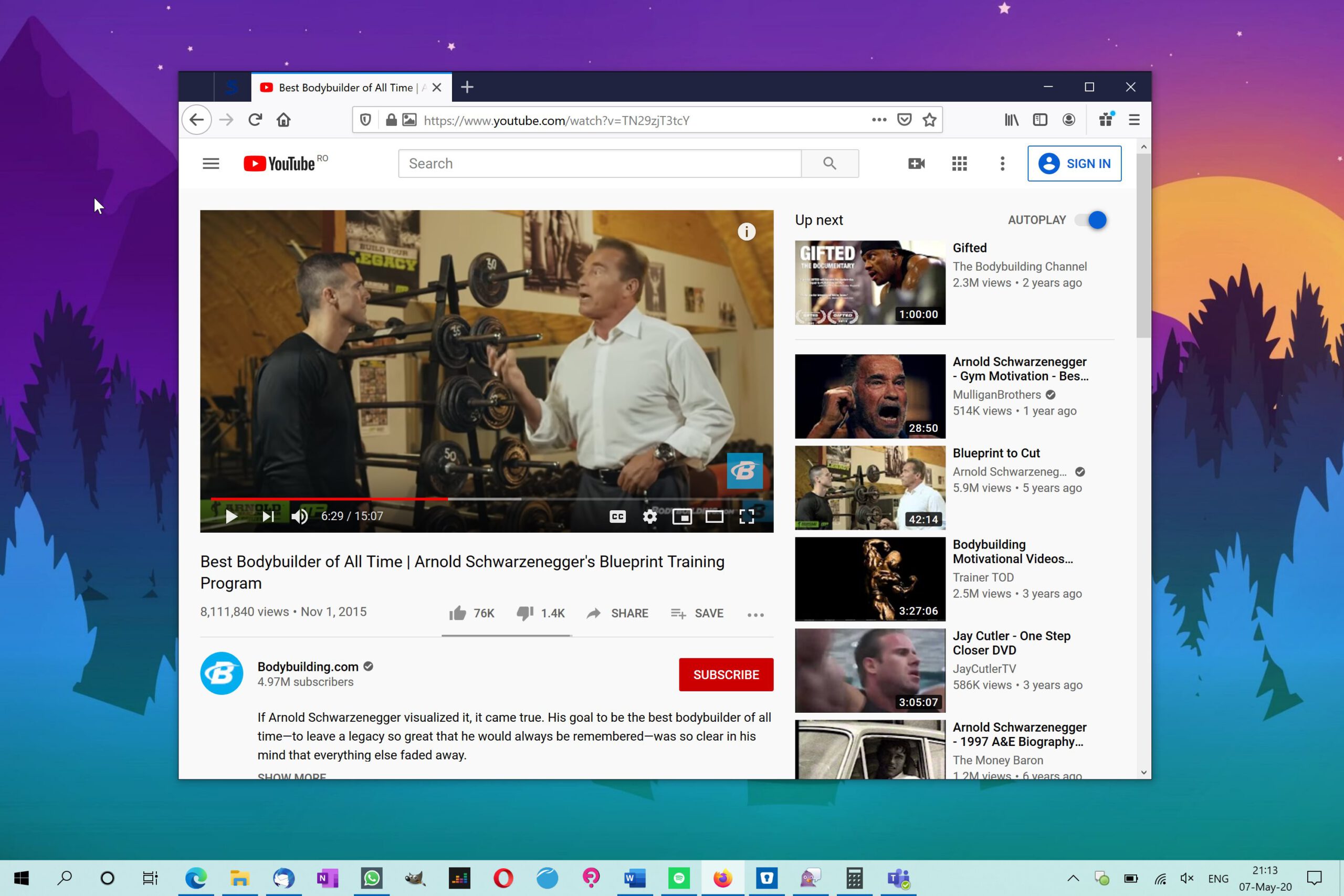The height and width of the screenshot is (896, 1344).
Task: Go to Firefox home page
Action: (283, 120)
